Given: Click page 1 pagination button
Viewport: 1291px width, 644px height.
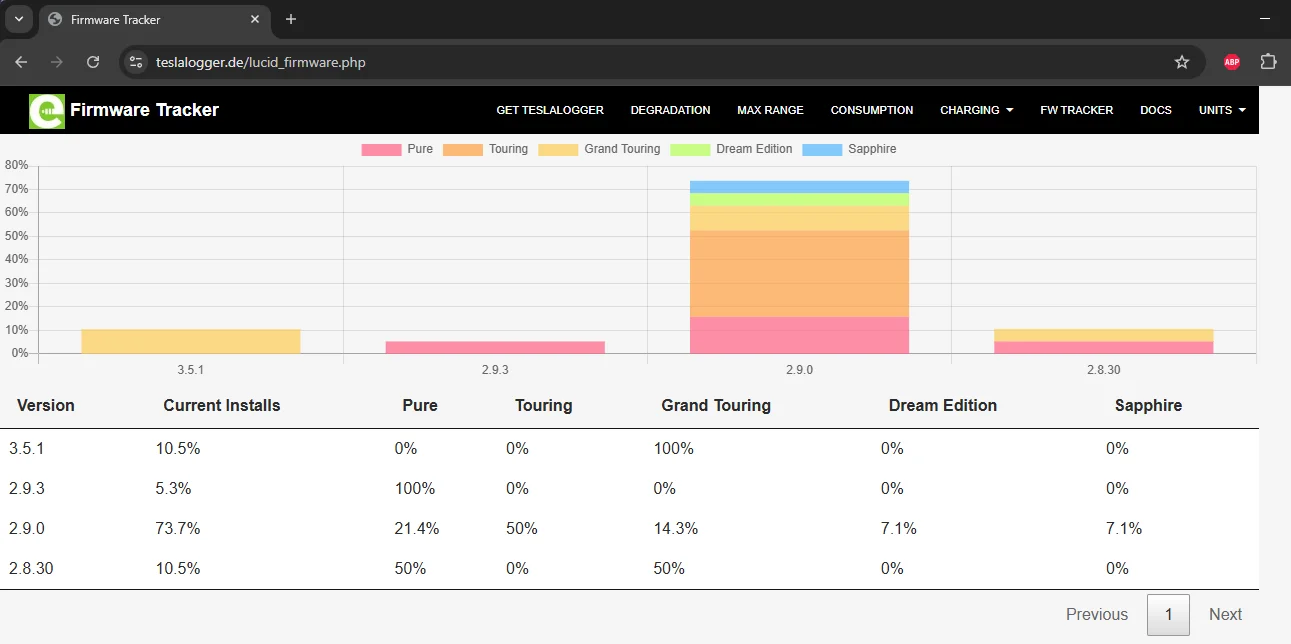Looking at the screenshot, I should click(1168, 615).
